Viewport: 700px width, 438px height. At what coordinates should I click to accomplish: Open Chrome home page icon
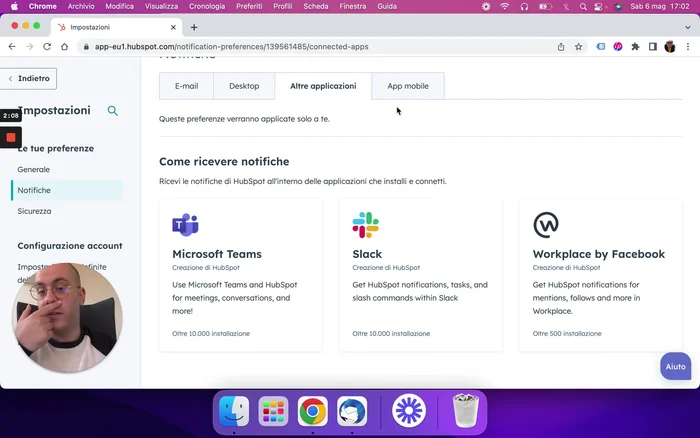(x=65, y=46)
